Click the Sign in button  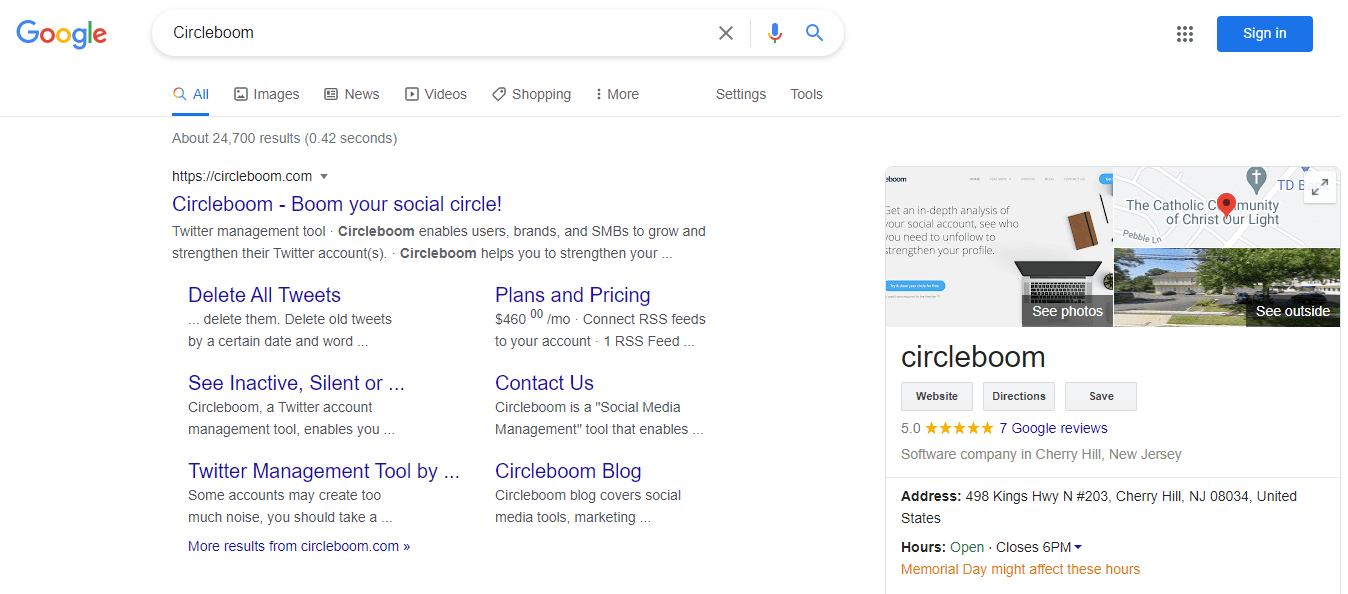click(x=1264, y=34)
